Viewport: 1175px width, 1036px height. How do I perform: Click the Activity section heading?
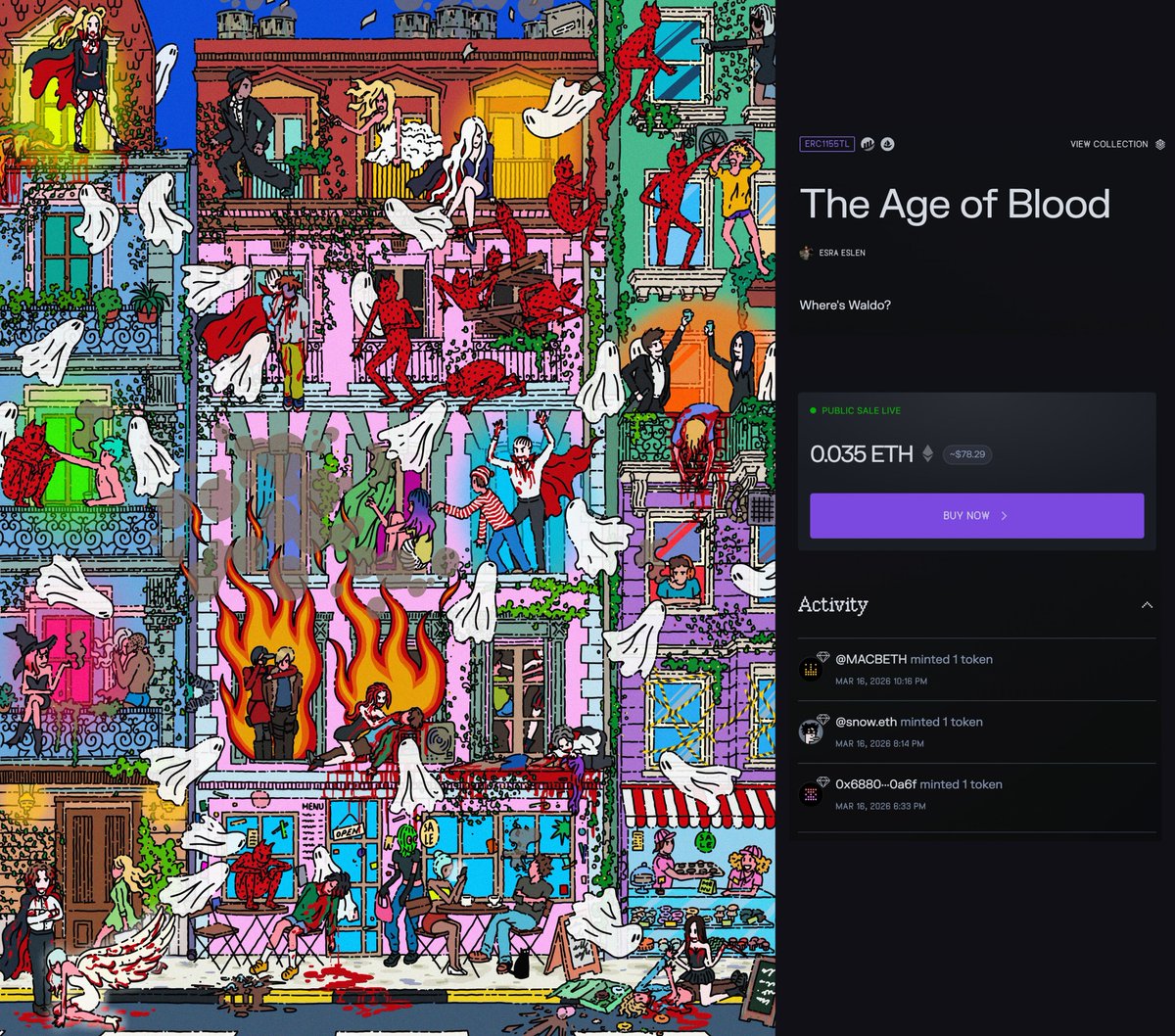point(833,605)
